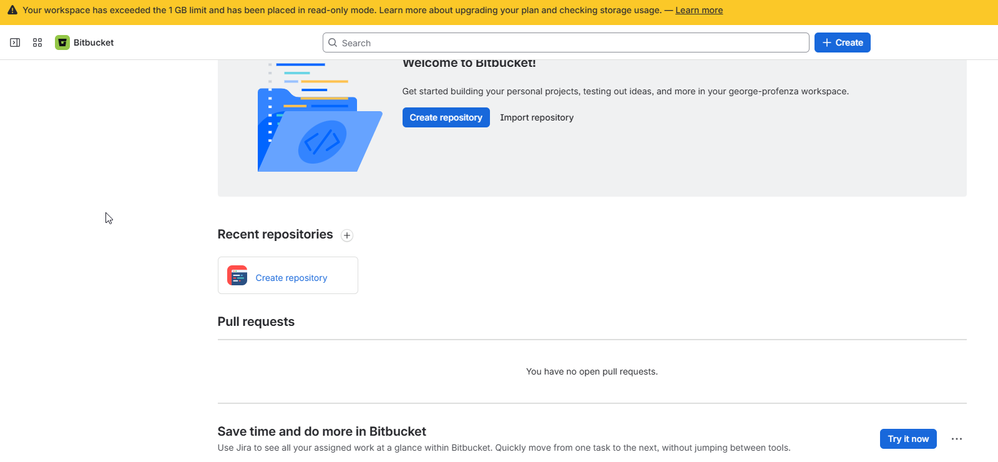Click the magnifier icon in the search bar

click(332, 43)
